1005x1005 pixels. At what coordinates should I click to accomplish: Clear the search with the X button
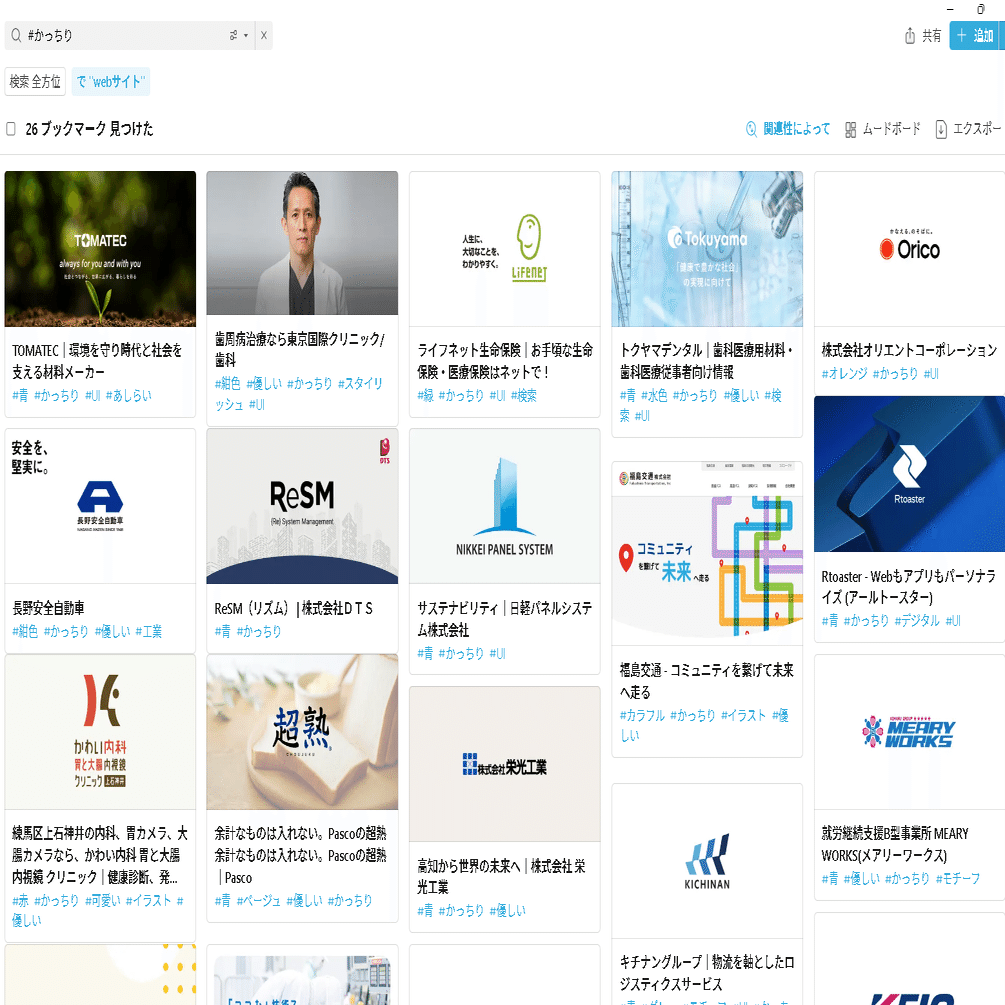coord(263,35)
